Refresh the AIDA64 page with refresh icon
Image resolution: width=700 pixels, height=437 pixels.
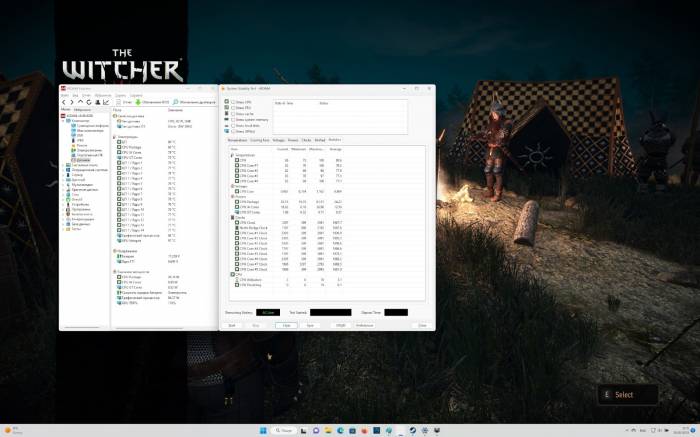coord(89,102)
